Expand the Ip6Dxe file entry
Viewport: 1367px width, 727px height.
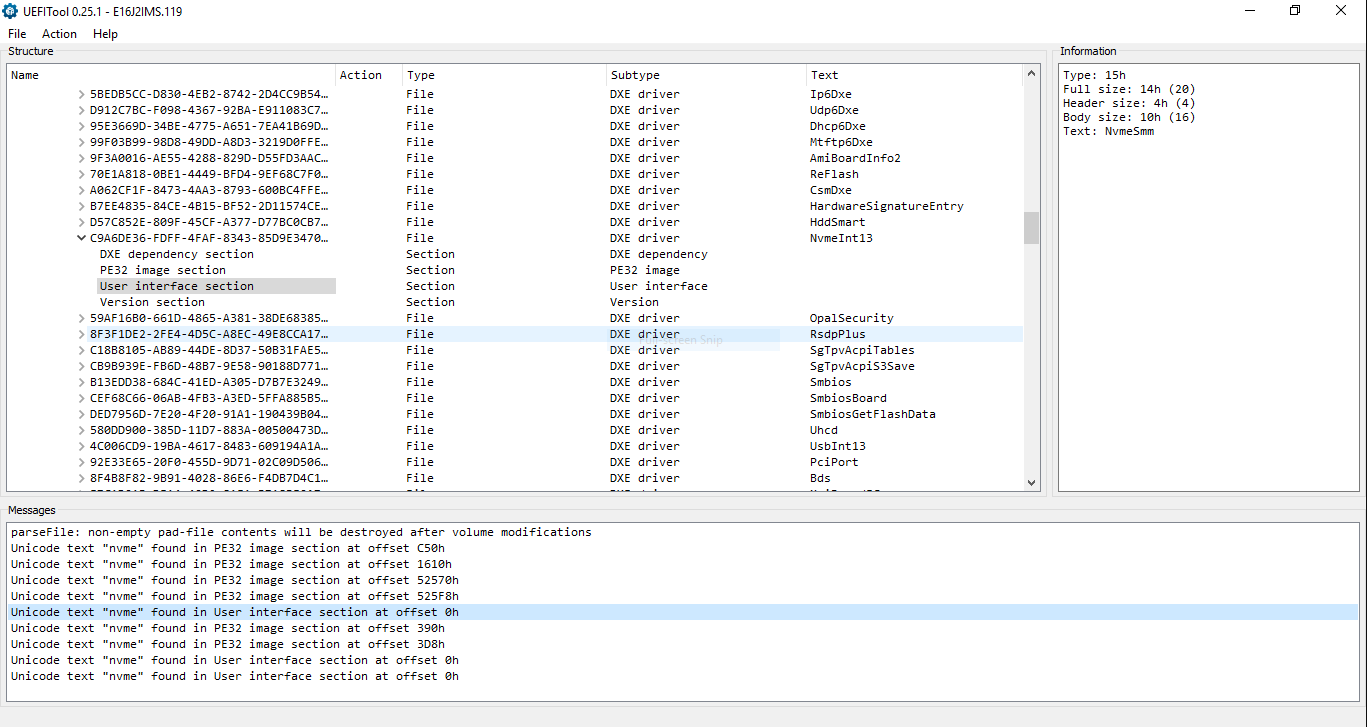82,94
